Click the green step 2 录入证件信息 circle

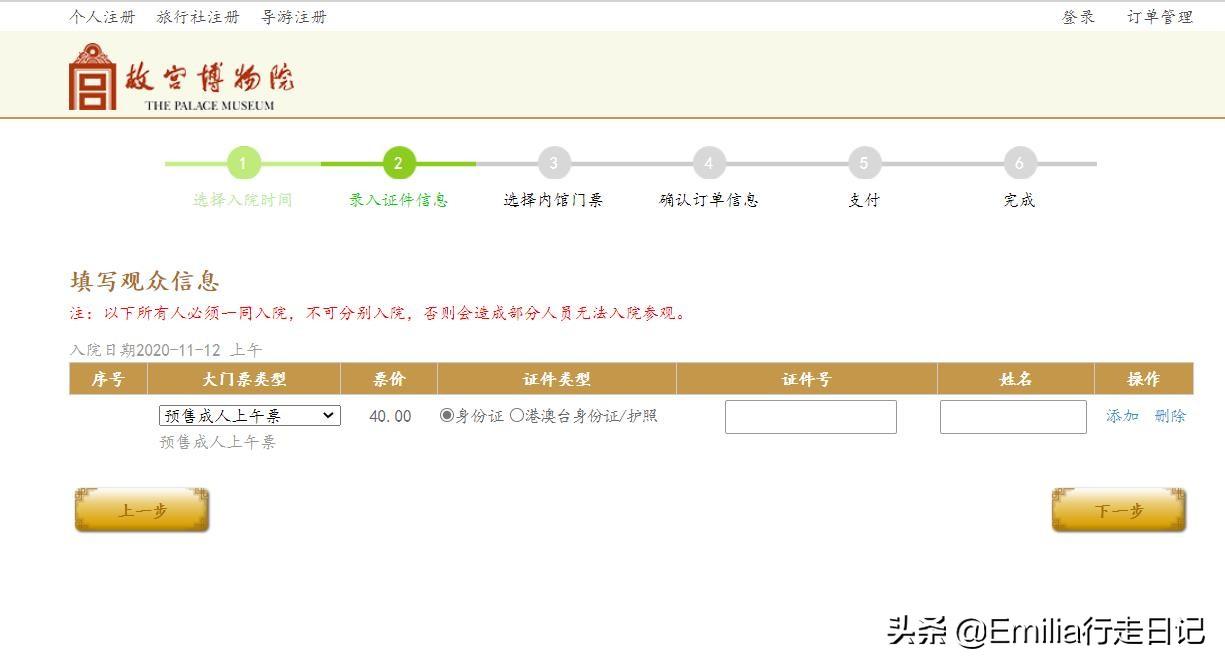tap(398, 162)
